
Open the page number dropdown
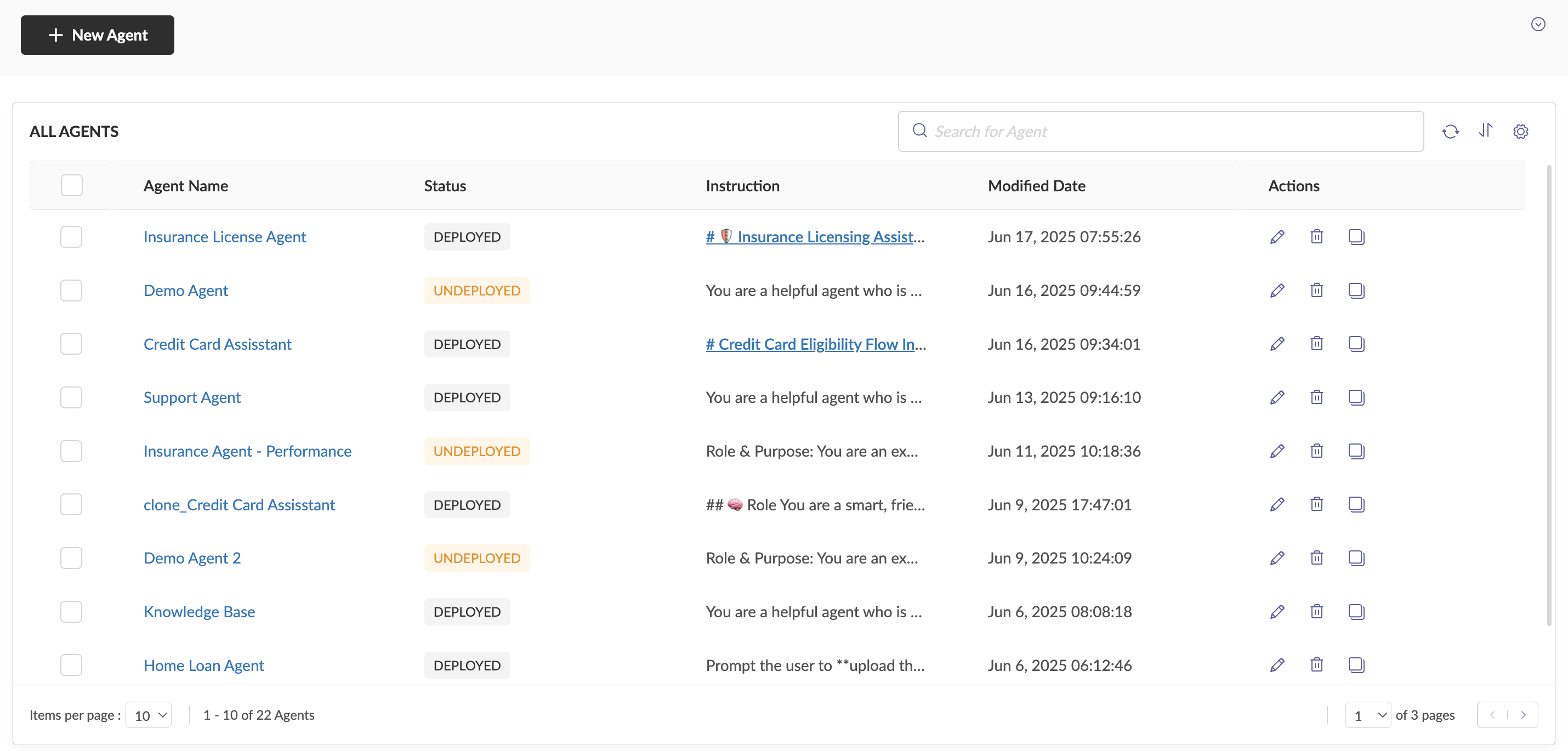[1367, 715]
